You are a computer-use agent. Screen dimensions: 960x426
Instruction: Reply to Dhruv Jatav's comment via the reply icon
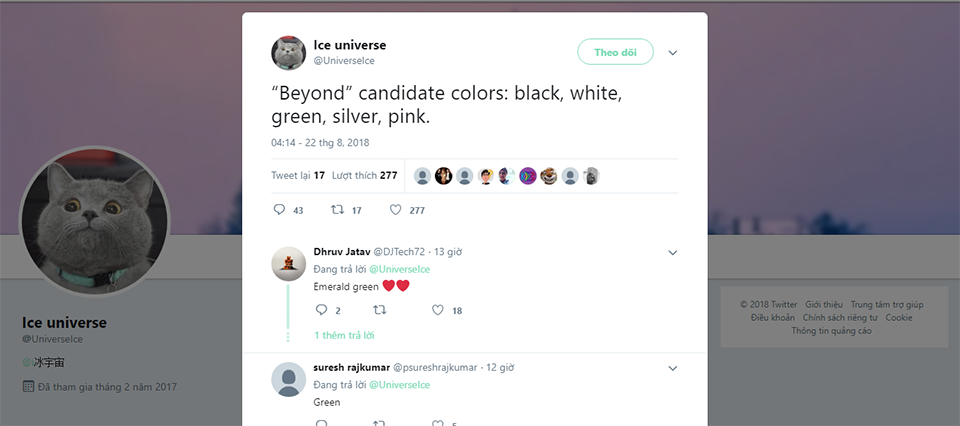tap(321, 310)
